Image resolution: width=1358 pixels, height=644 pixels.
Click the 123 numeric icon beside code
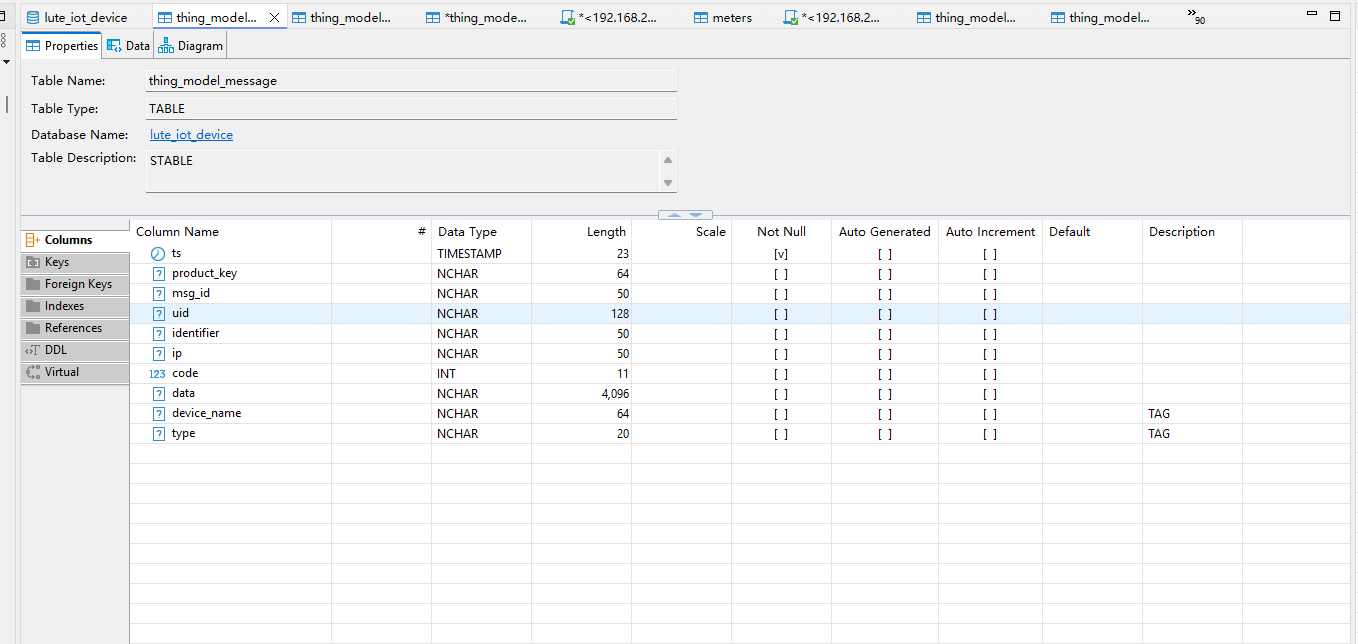pos(158,374)
